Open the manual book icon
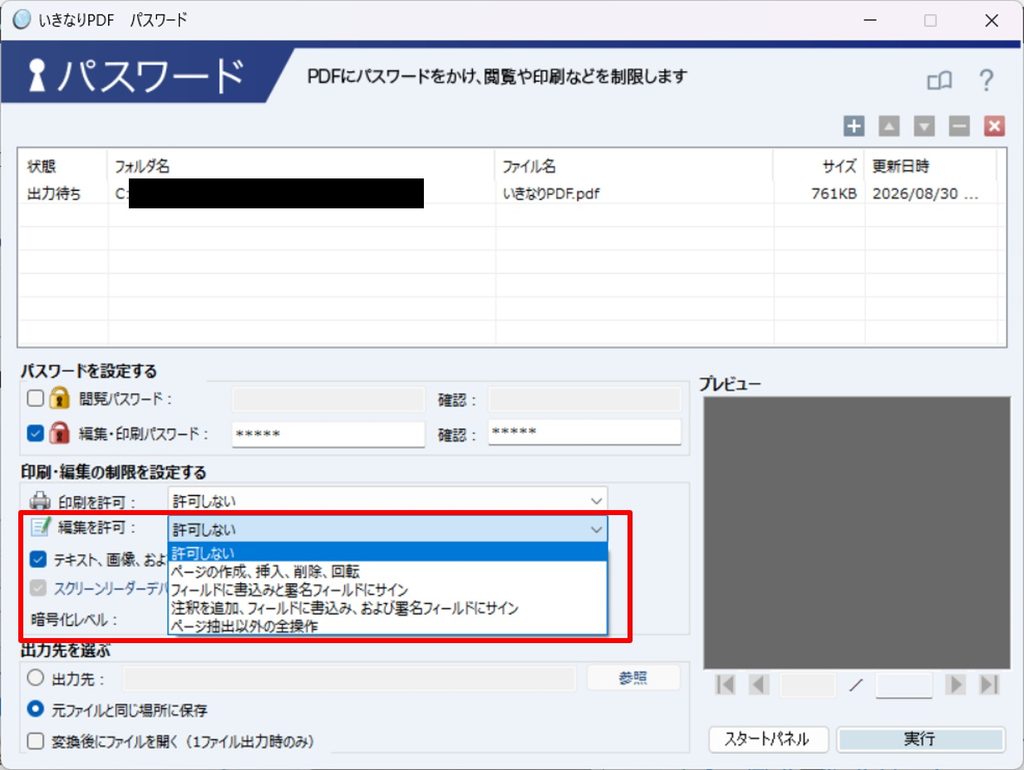 (940, 81)
